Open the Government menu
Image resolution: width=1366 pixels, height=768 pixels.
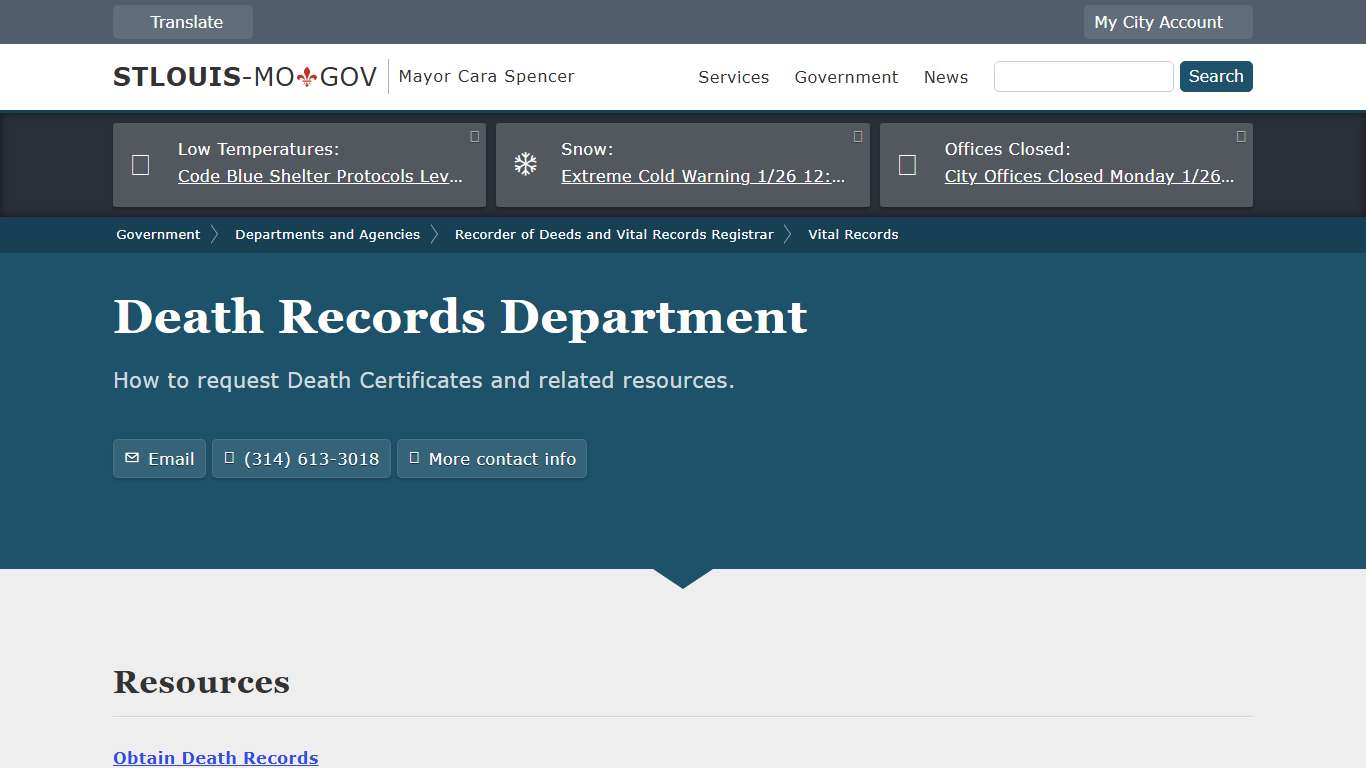[846, 77]
